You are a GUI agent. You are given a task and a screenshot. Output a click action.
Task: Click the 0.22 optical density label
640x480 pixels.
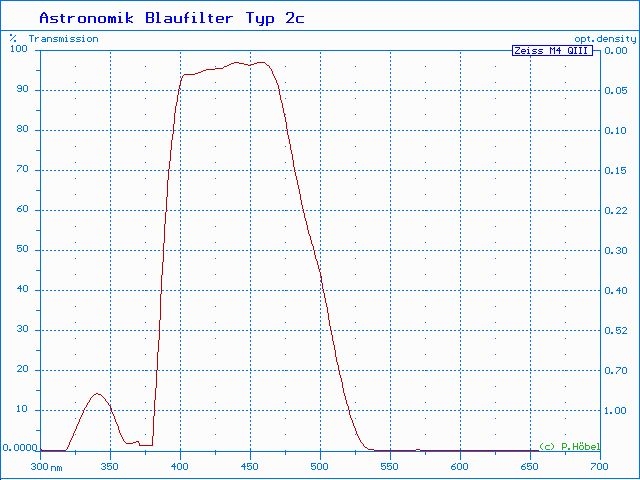(615, 210)
